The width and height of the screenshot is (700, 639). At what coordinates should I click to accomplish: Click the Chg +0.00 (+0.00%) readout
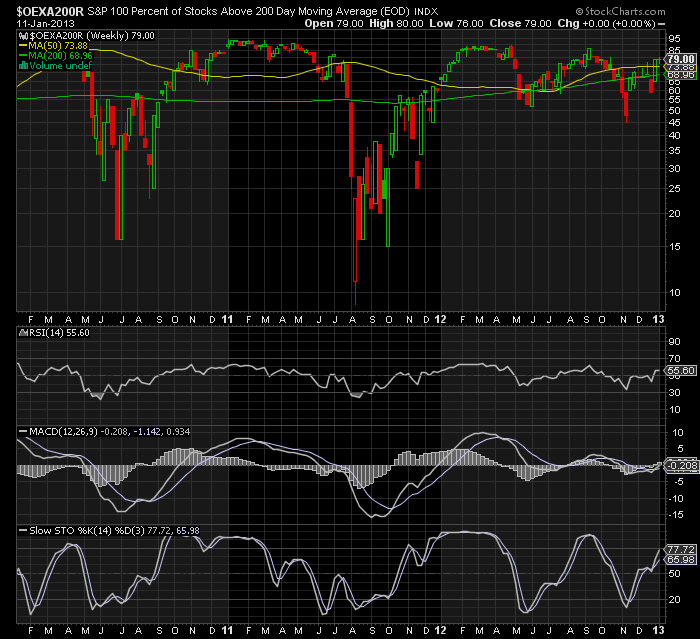[x=606, y=24]
